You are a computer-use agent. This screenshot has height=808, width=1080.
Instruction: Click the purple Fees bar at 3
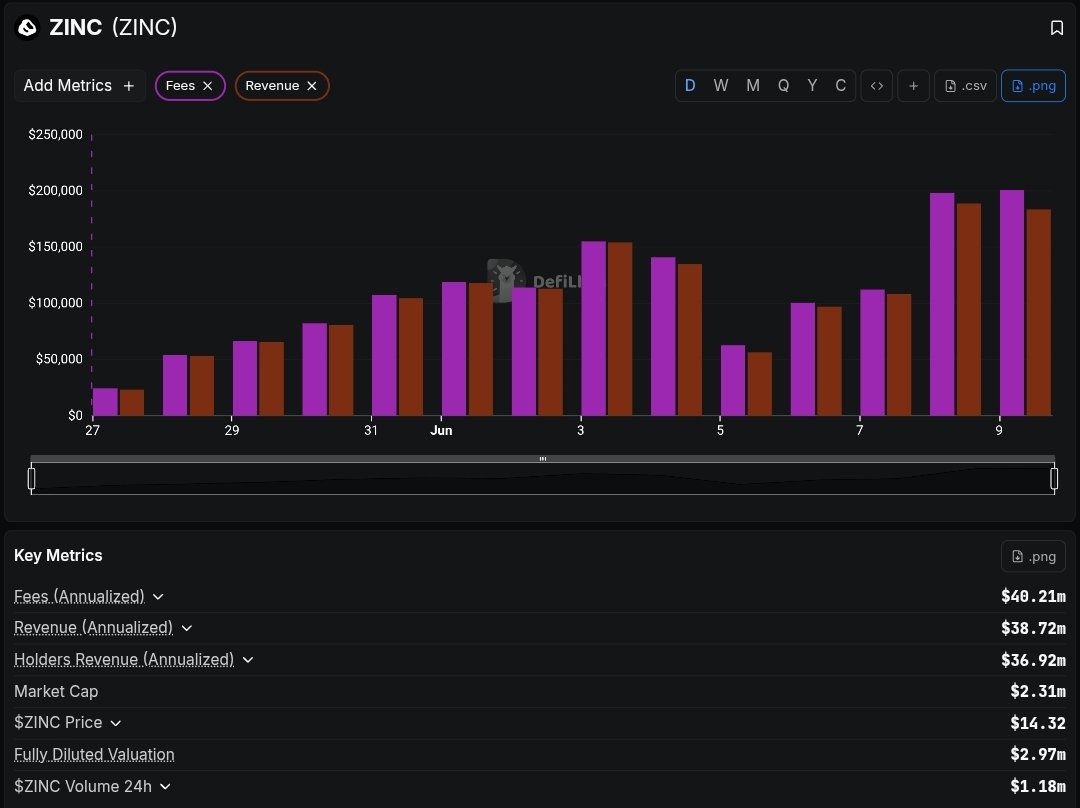tap(594, 329)
